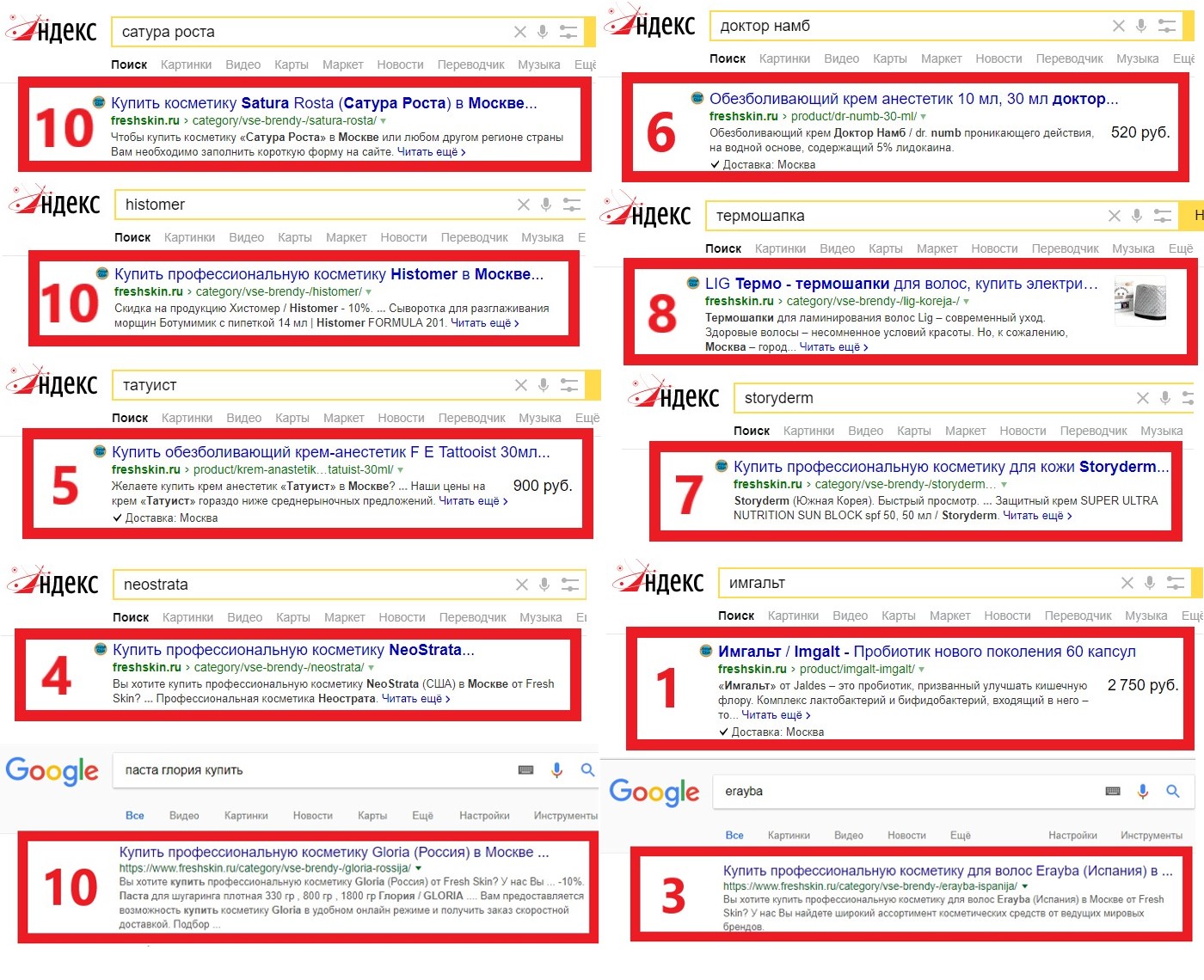Open "LIG Термо - термошапки" result title
Image resolution: width=1204 pixels, height=980 pixels.
(x=901, y=284)
